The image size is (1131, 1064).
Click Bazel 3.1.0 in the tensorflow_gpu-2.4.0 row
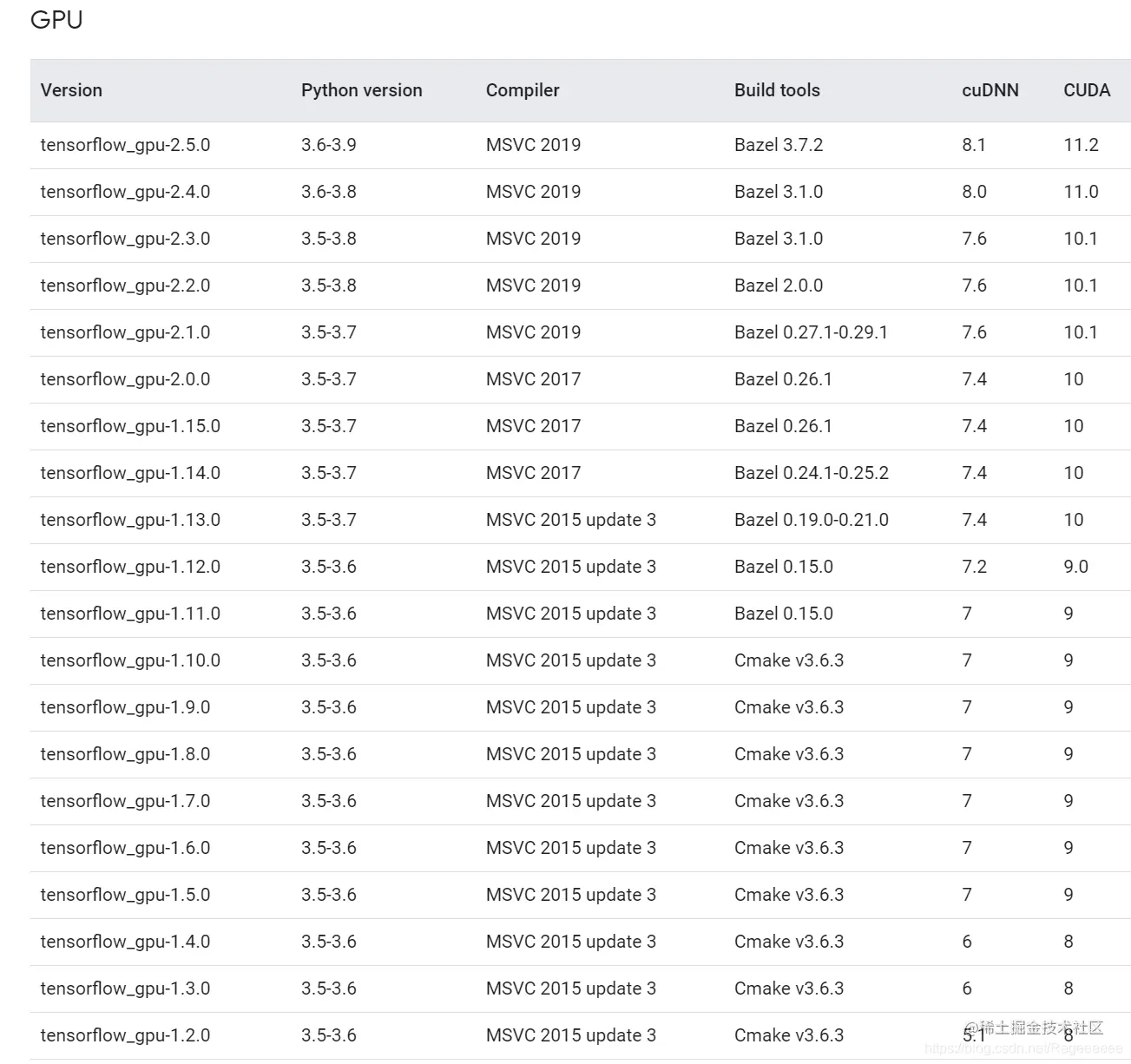click(779, 192)
